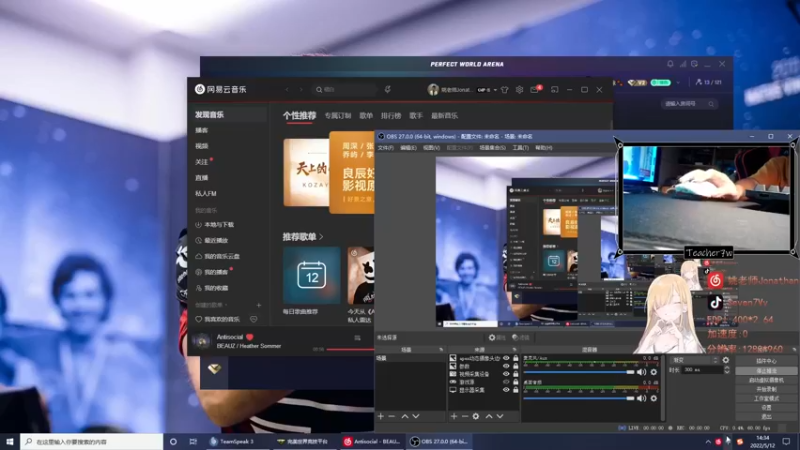Click 开始录制 button in OBS
The image size is (800, 450).
pos(766,389)
